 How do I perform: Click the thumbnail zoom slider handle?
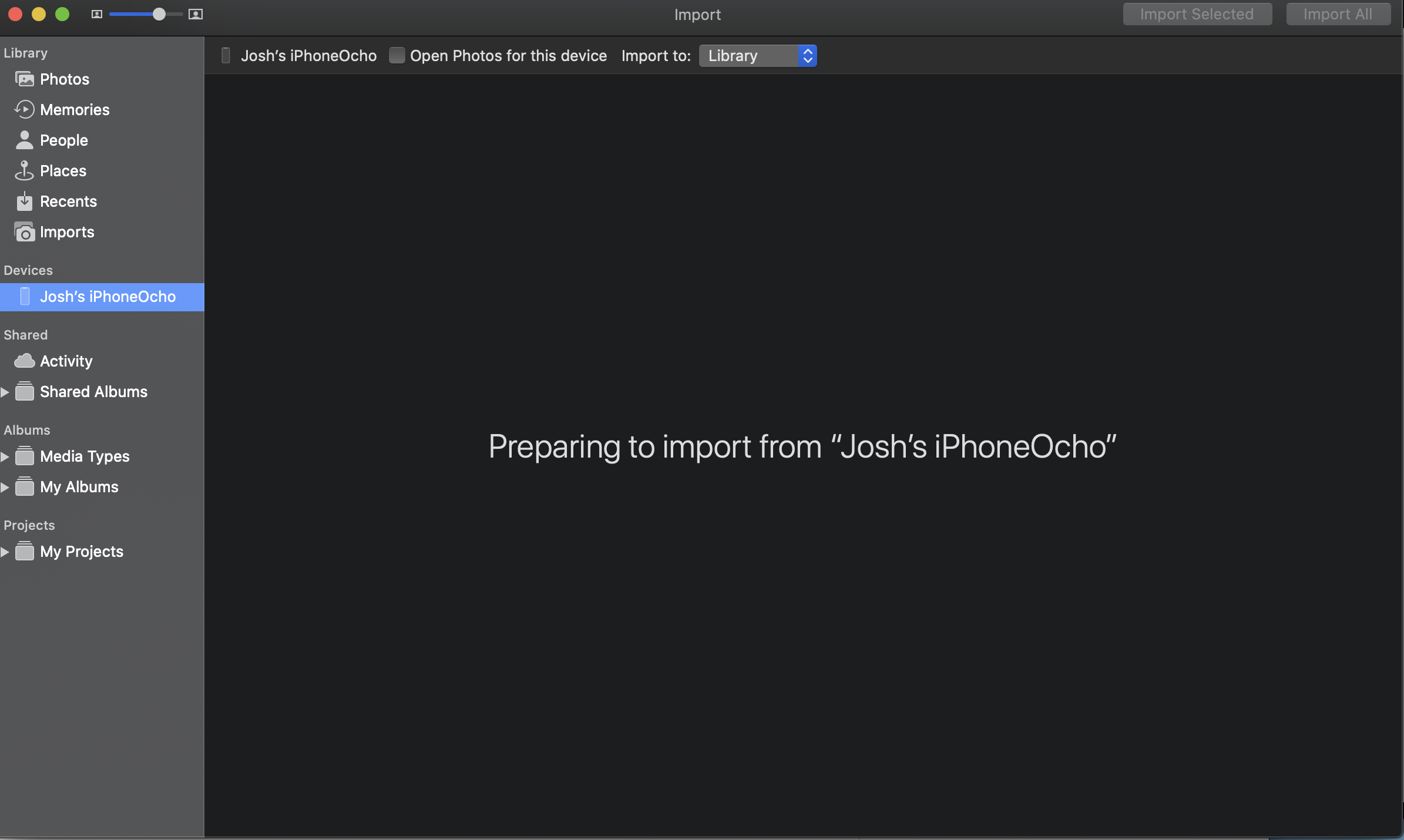point(159,14)
